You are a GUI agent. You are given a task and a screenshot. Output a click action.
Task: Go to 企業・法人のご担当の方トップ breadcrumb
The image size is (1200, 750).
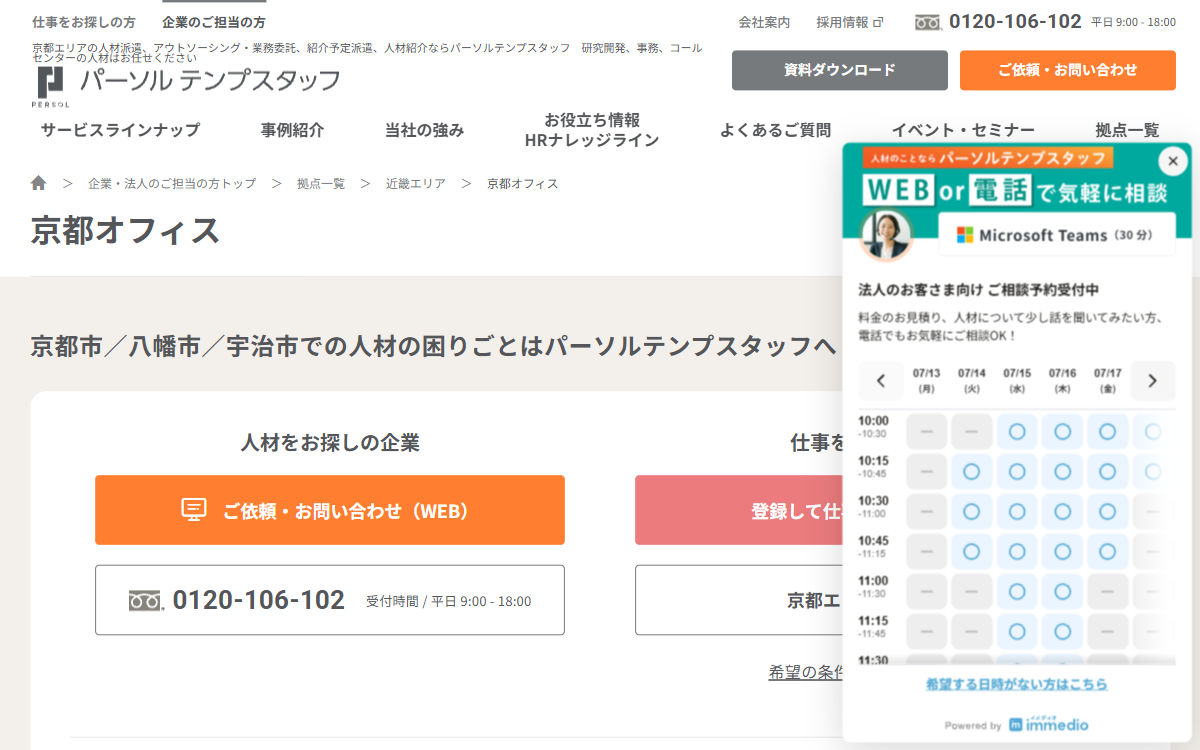point(172,184)
